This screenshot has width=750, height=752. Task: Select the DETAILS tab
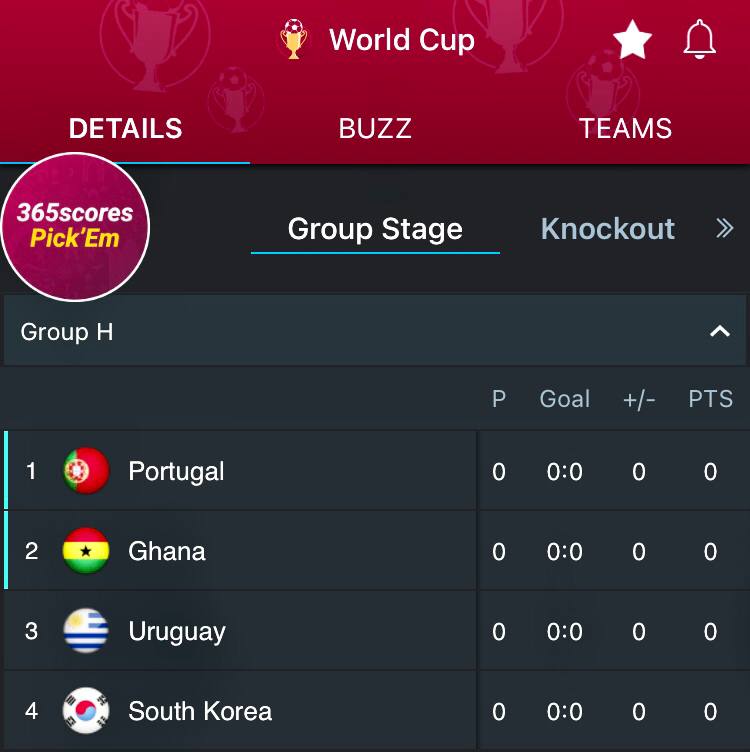click(125, 128)
